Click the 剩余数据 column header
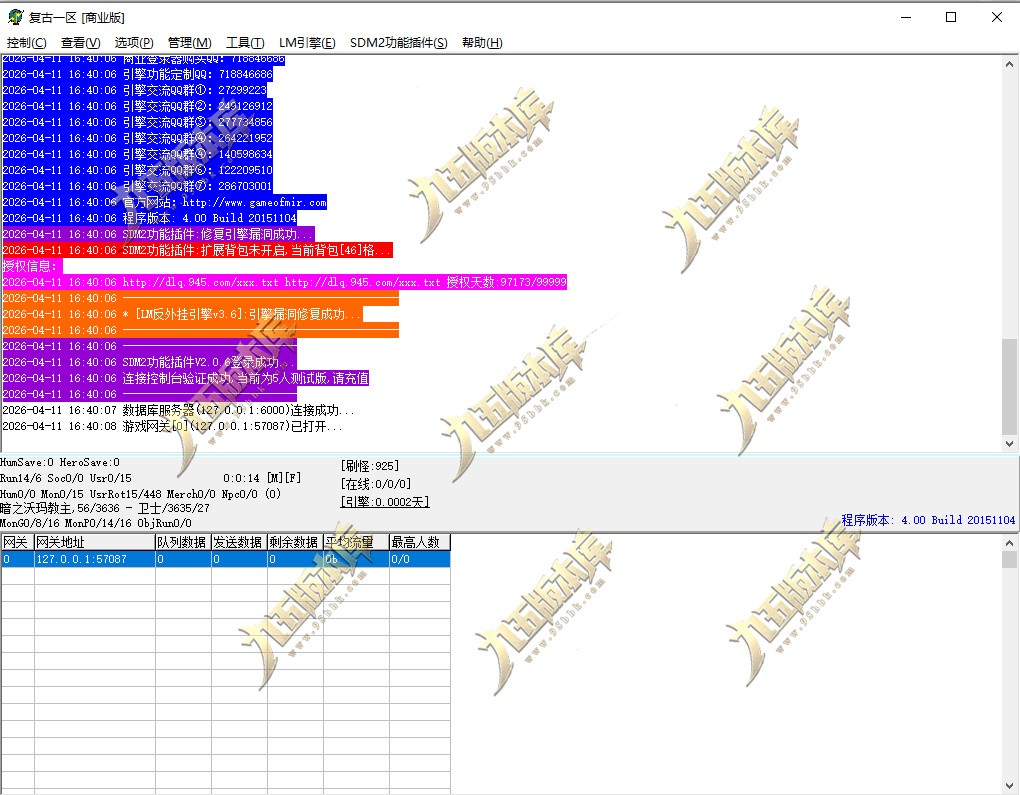This screenshot has width=1020, height=795. click(295, 542)
